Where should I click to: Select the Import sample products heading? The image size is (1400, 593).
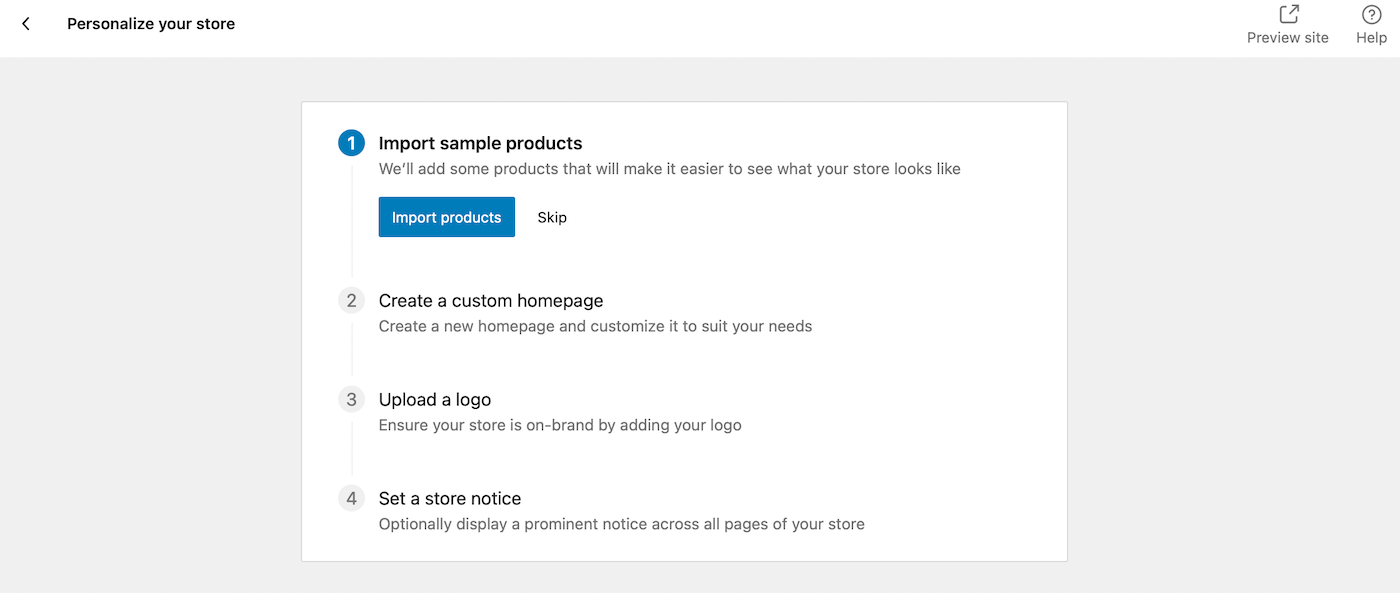(480, 143)
